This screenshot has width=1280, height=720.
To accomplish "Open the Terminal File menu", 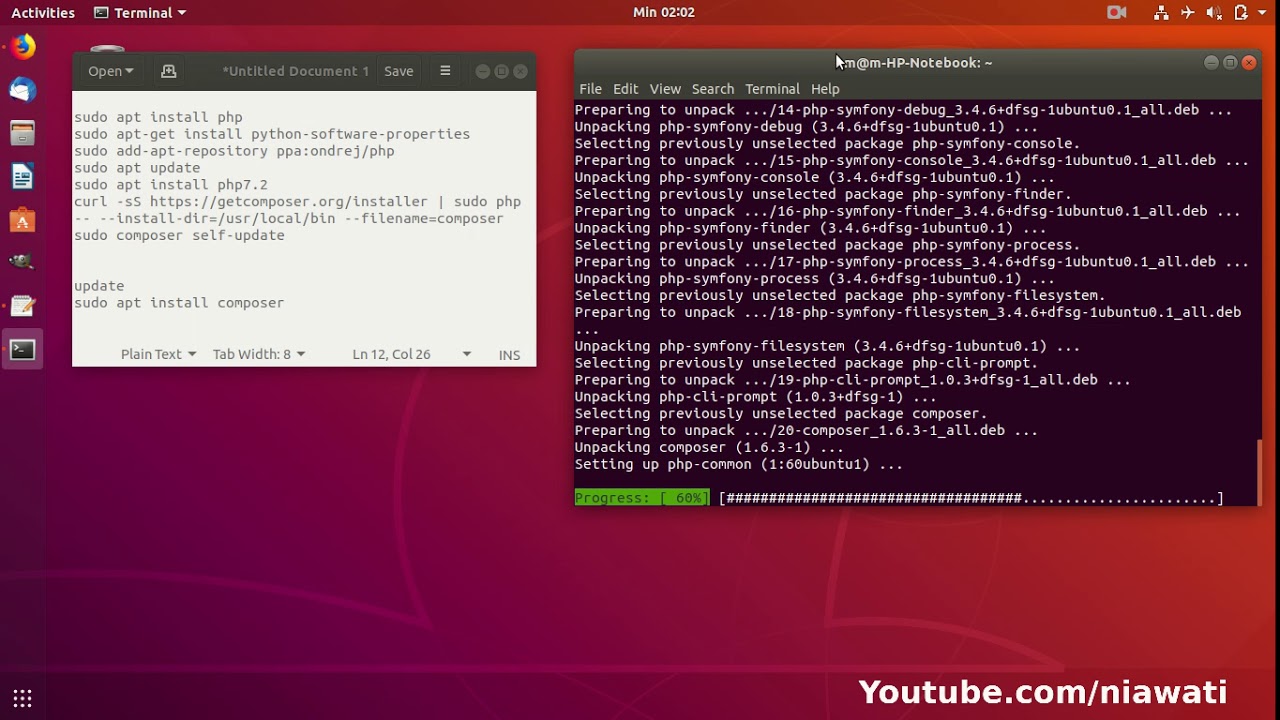I will [x=590, y=89].
